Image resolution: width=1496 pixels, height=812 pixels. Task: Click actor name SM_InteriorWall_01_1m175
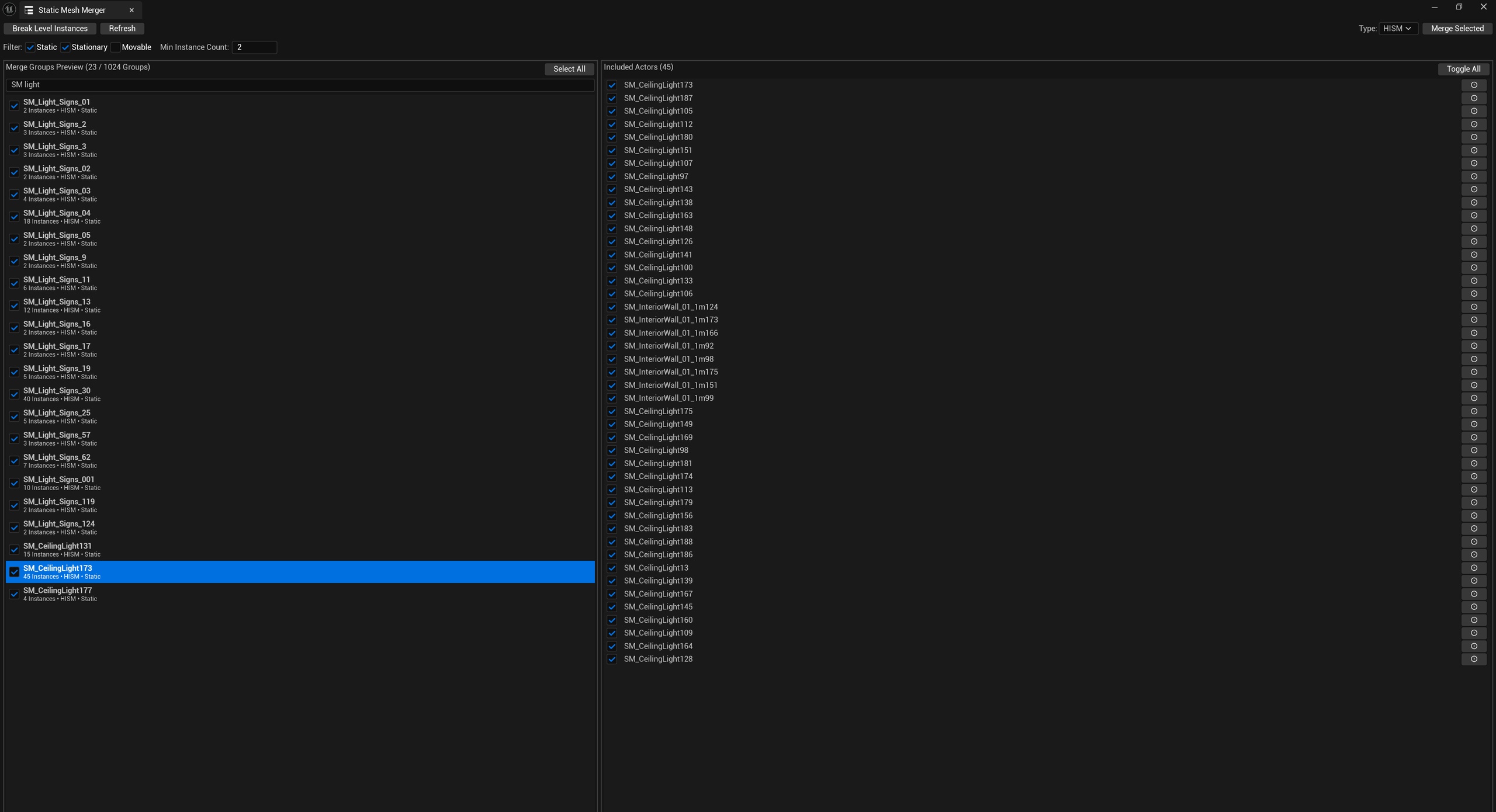click(670, 372)
